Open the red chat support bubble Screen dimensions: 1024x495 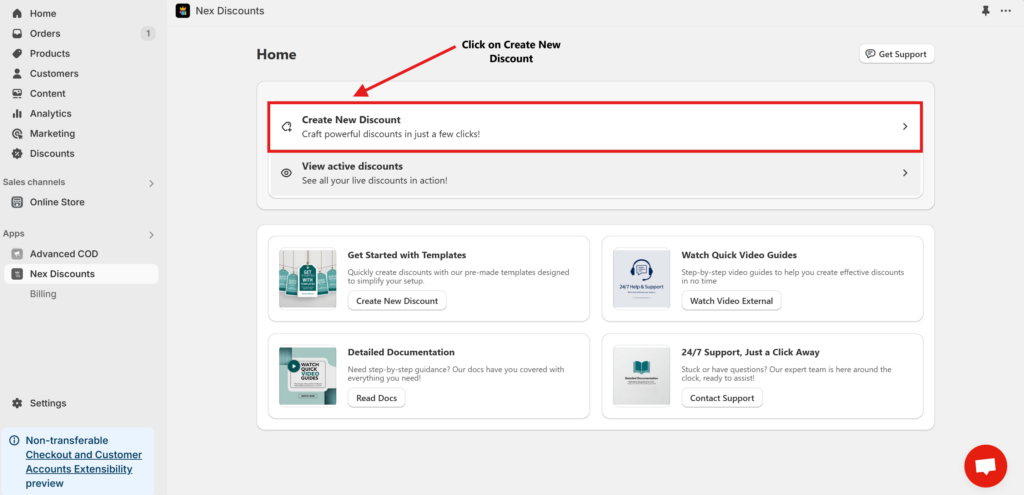[x=985, y=466]
